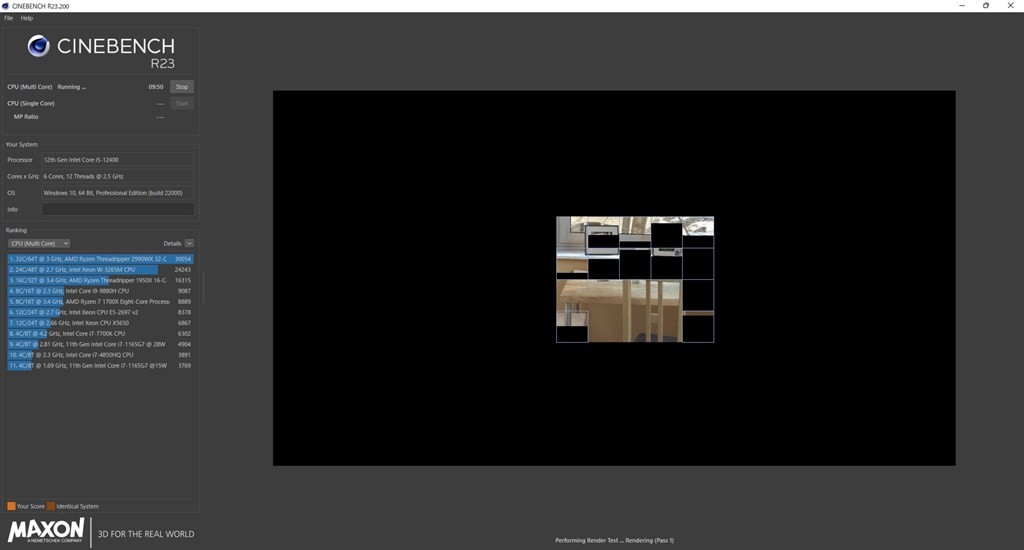Click the Processor field showing i5-12400

point(118,160)
